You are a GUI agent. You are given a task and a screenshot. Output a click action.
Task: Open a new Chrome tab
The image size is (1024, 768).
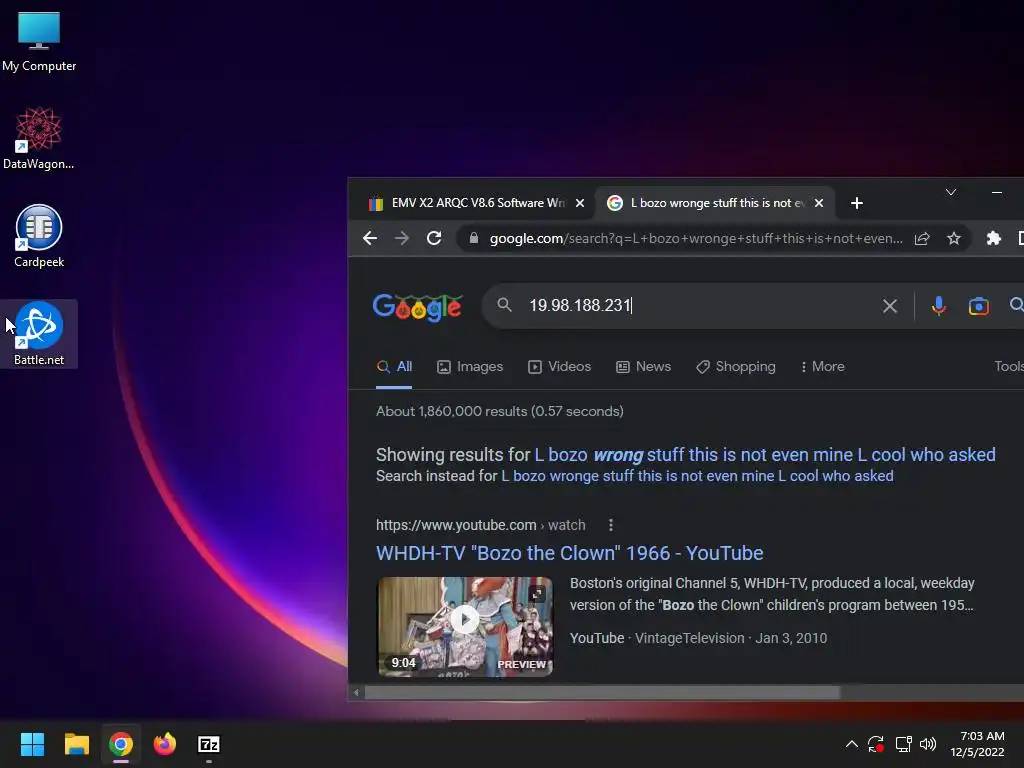pyautogui.click(x=857, y=203)
